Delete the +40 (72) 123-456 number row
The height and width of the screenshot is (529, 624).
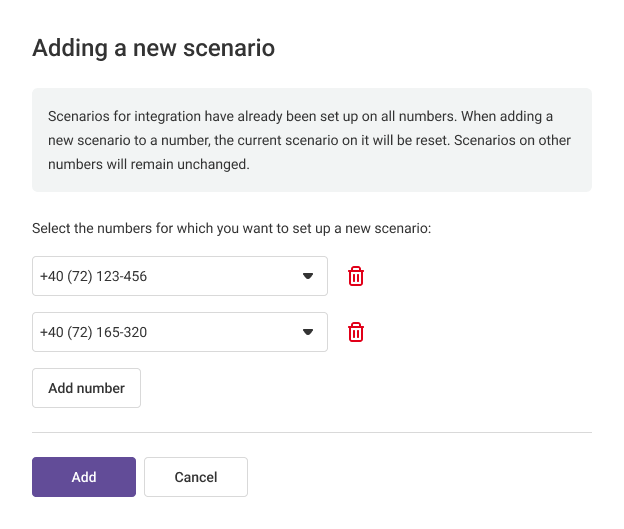coord(356,276)
